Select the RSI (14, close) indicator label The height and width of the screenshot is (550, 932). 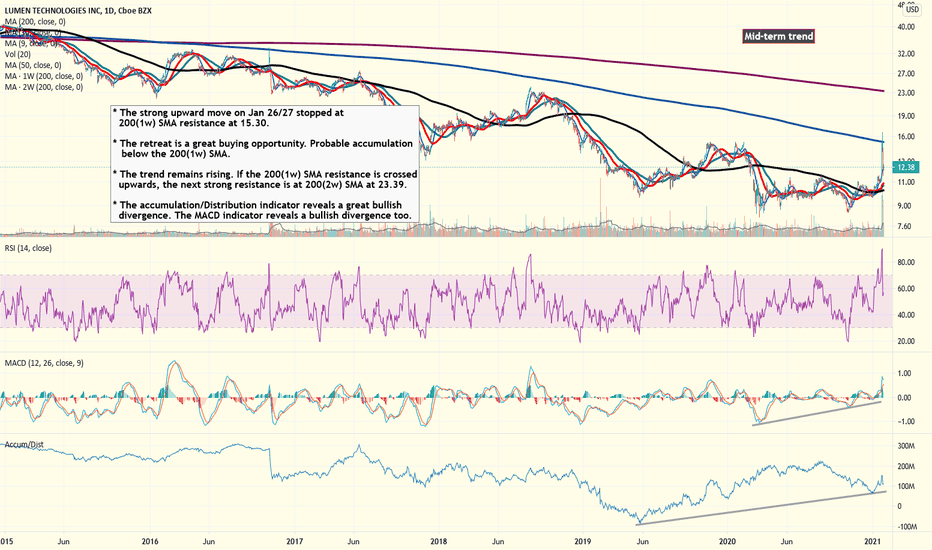[x=28, y=248]
